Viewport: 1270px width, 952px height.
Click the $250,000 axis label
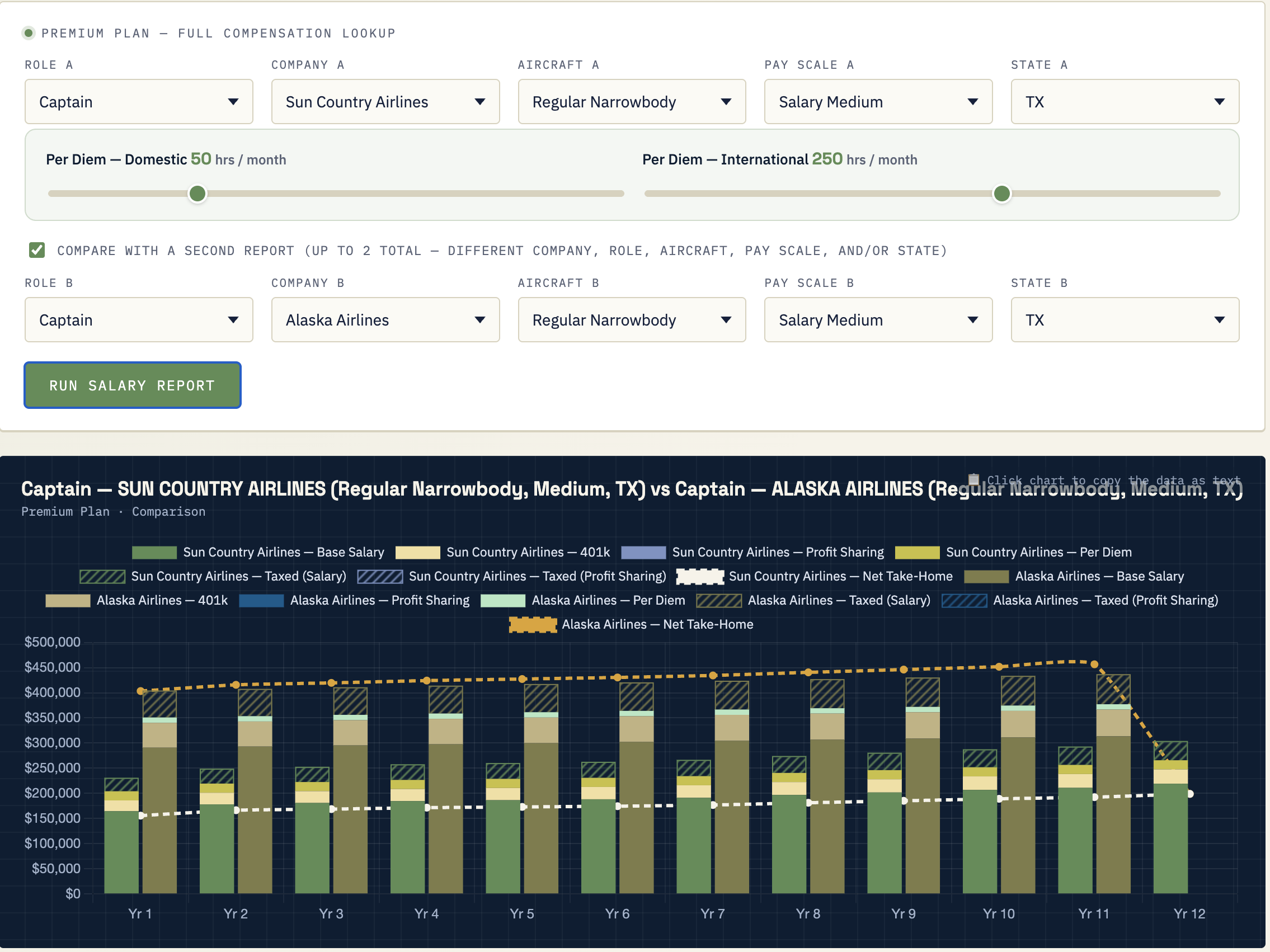52,768
